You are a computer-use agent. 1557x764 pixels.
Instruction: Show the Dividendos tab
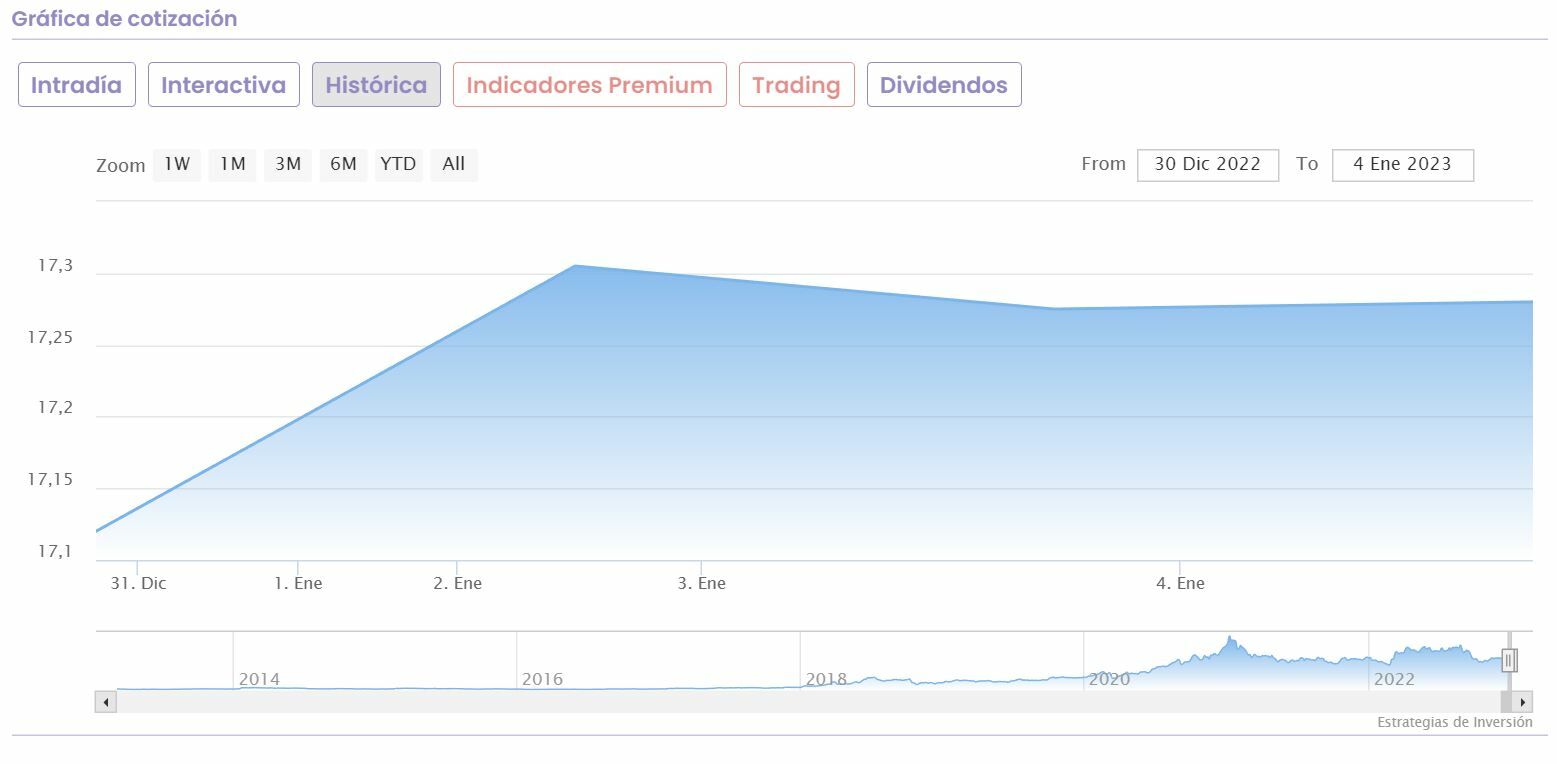coord(943,85)
